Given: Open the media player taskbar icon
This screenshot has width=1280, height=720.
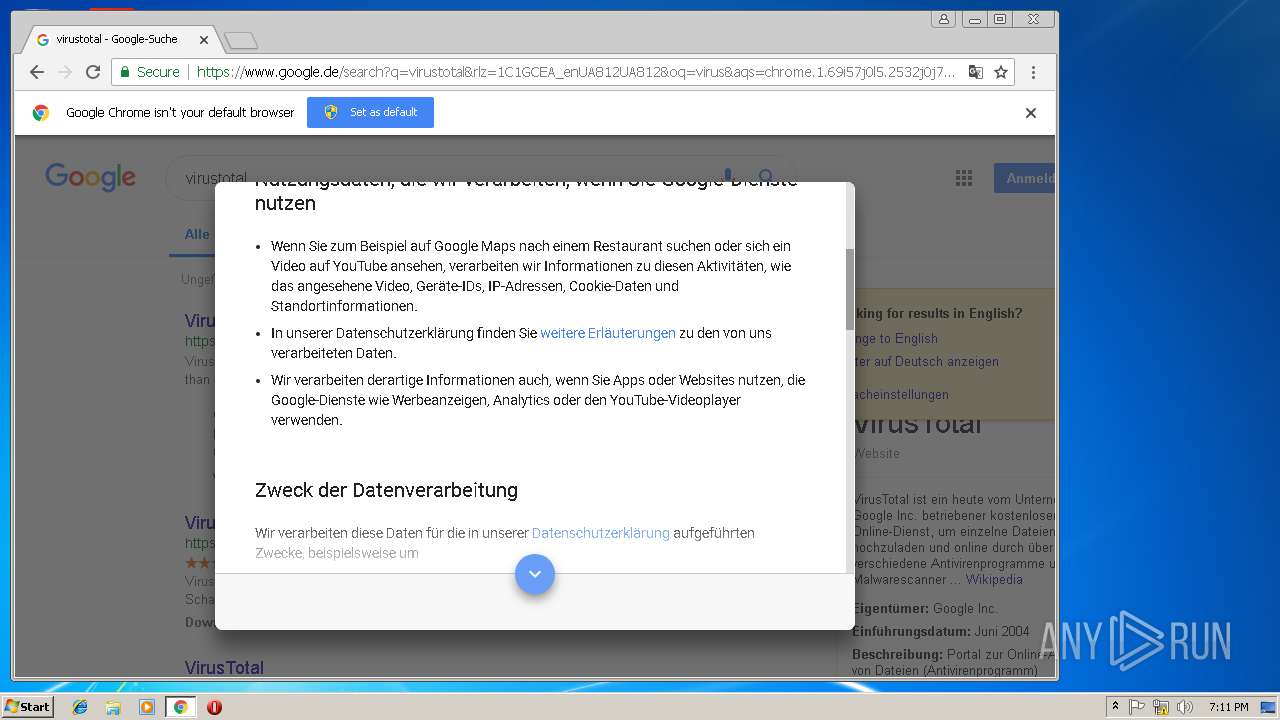Looking at the screenshot, I should [x=147, y=707].
